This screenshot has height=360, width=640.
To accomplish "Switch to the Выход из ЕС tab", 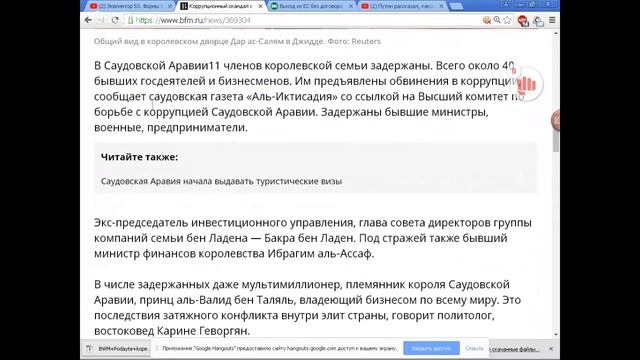I will pos(311,6).
